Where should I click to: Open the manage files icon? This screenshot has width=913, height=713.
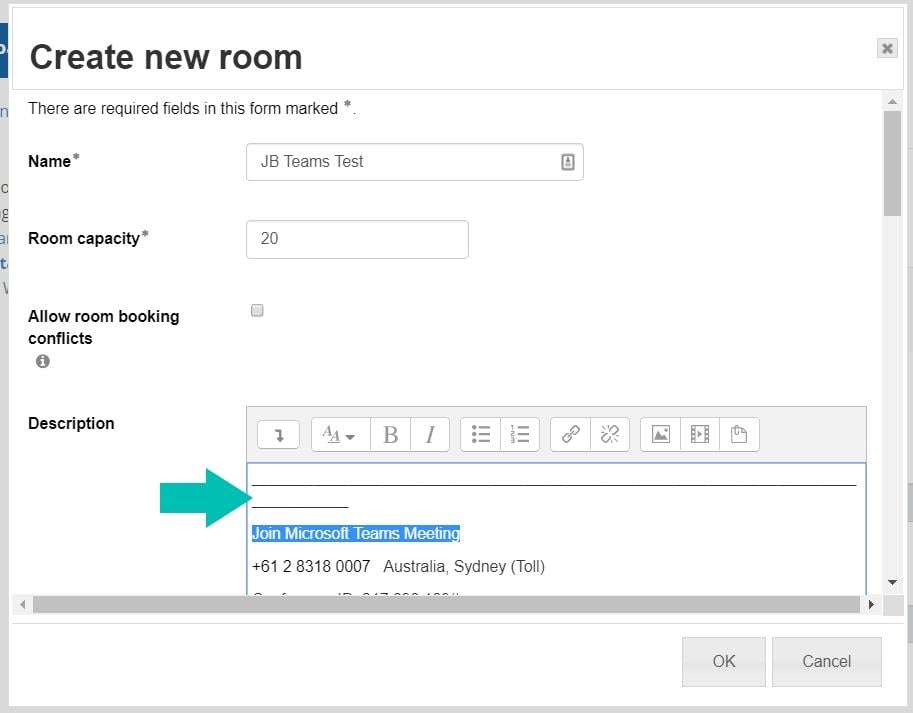(x=739, y=434)
